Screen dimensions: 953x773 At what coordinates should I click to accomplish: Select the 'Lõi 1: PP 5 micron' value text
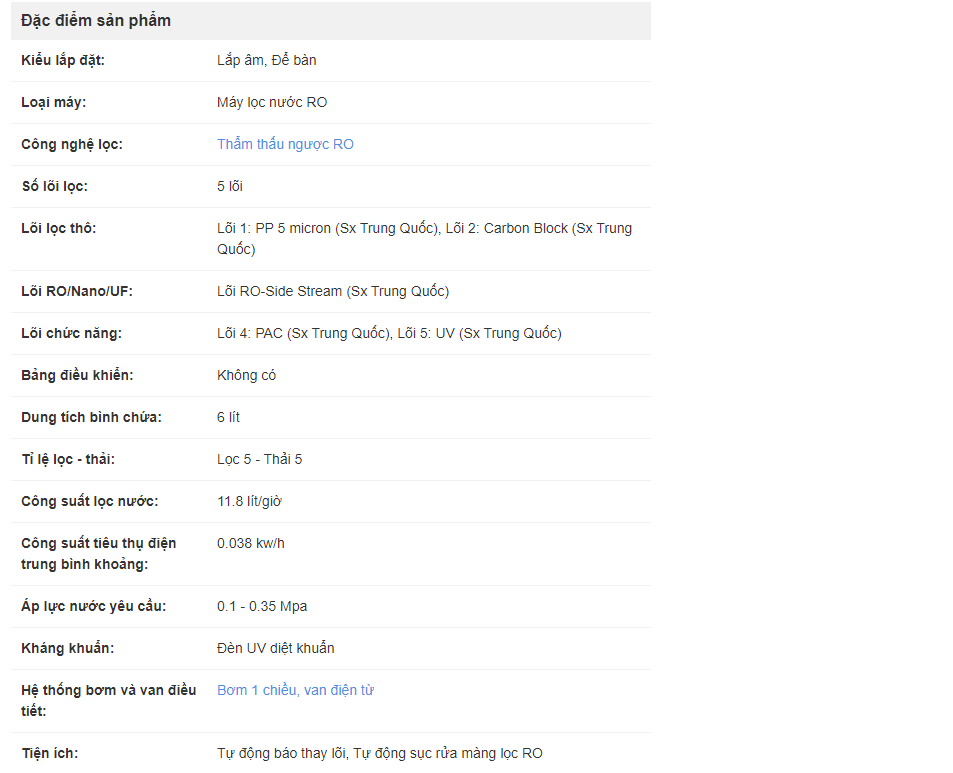pos(274,228)
